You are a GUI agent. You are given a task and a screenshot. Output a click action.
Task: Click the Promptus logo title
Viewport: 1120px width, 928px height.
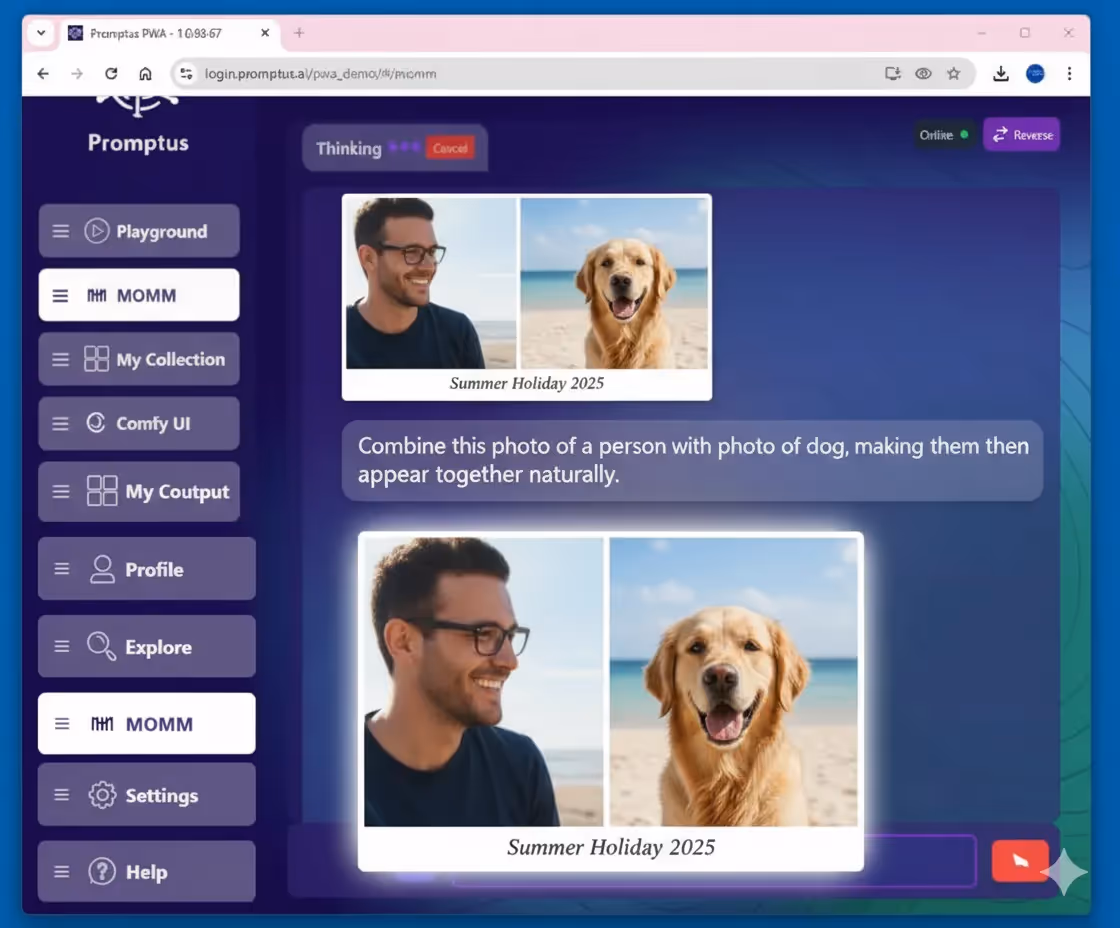(139, 143)
